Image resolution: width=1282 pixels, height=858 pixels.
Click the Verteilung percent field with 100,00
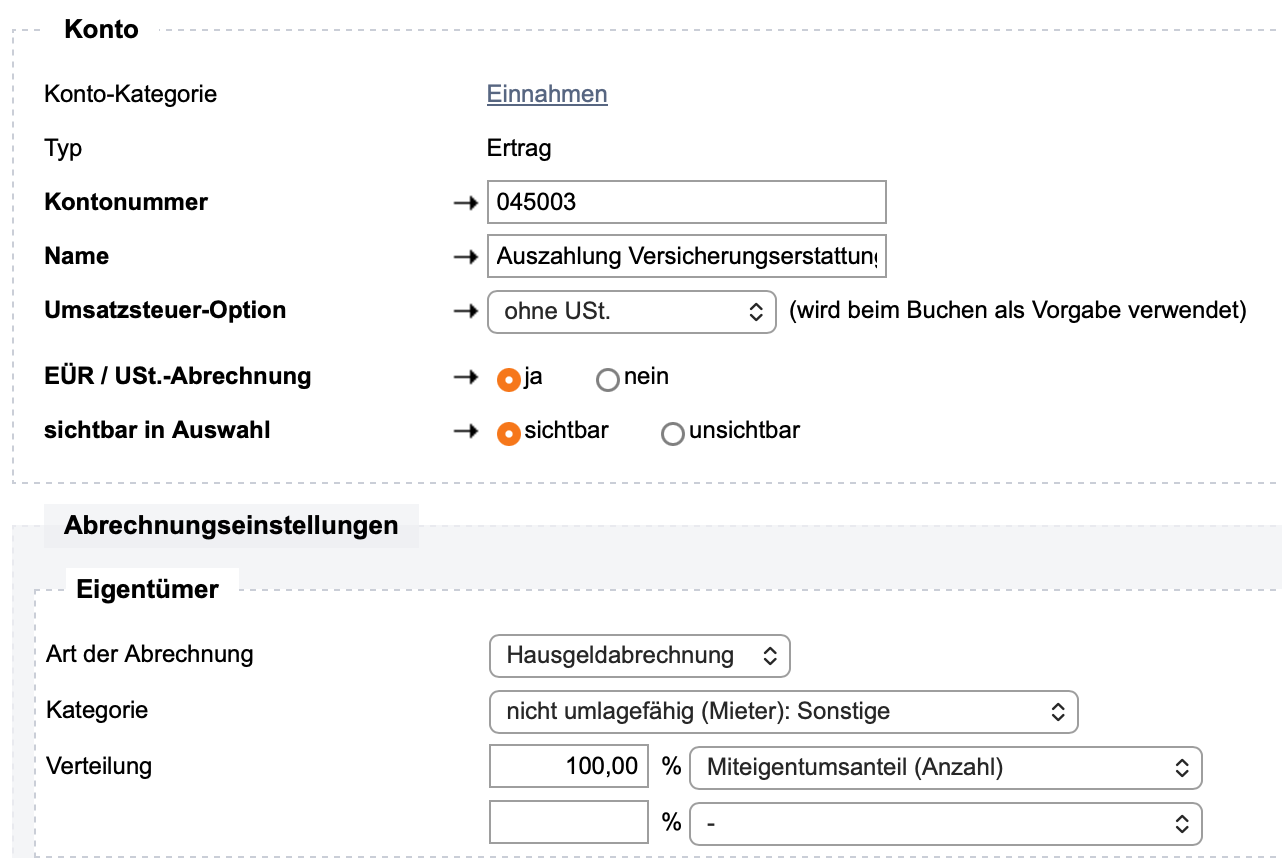click(x=569, y=767)
